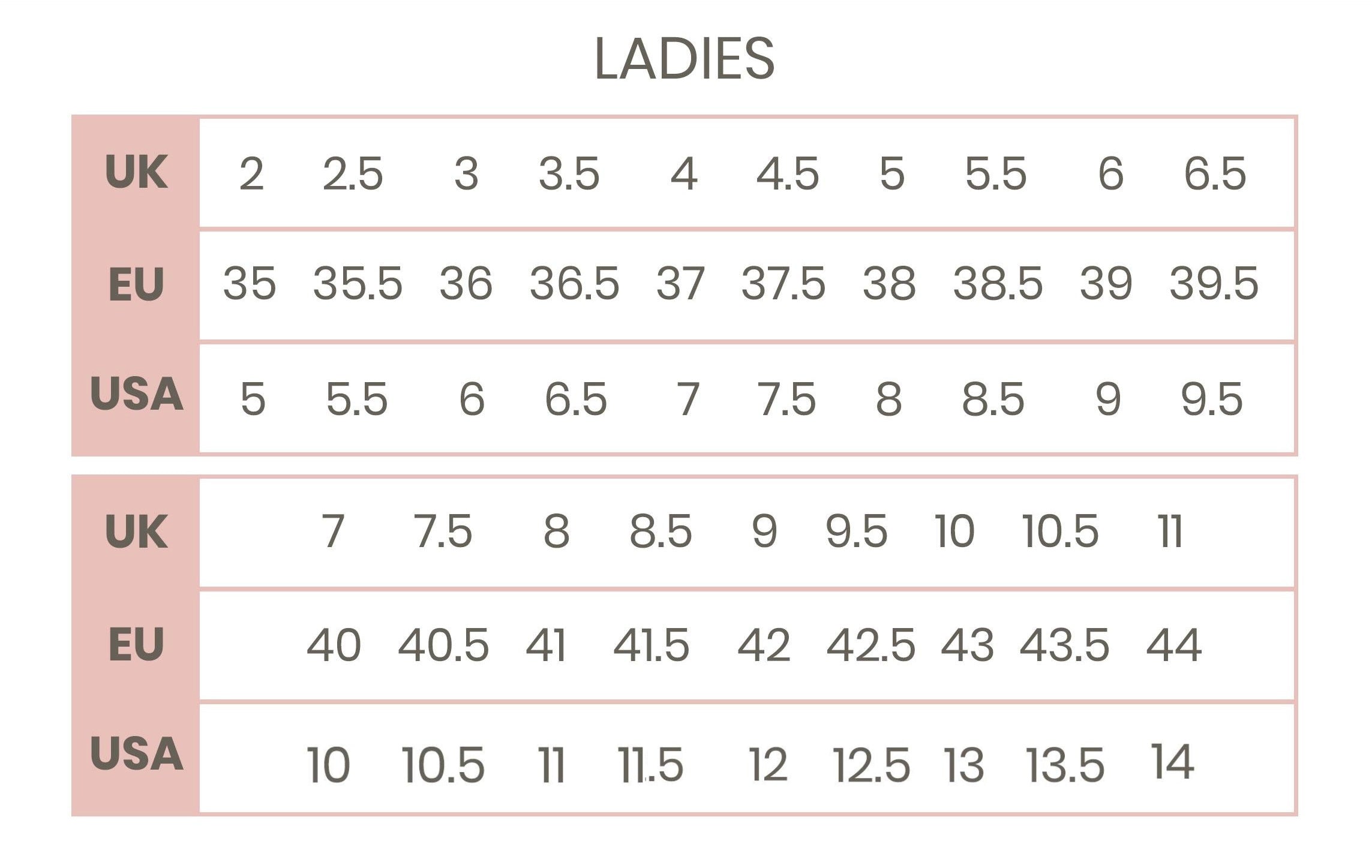Click EU size 36.5 value
1372x868 pixels.
(x=574, y=283)
